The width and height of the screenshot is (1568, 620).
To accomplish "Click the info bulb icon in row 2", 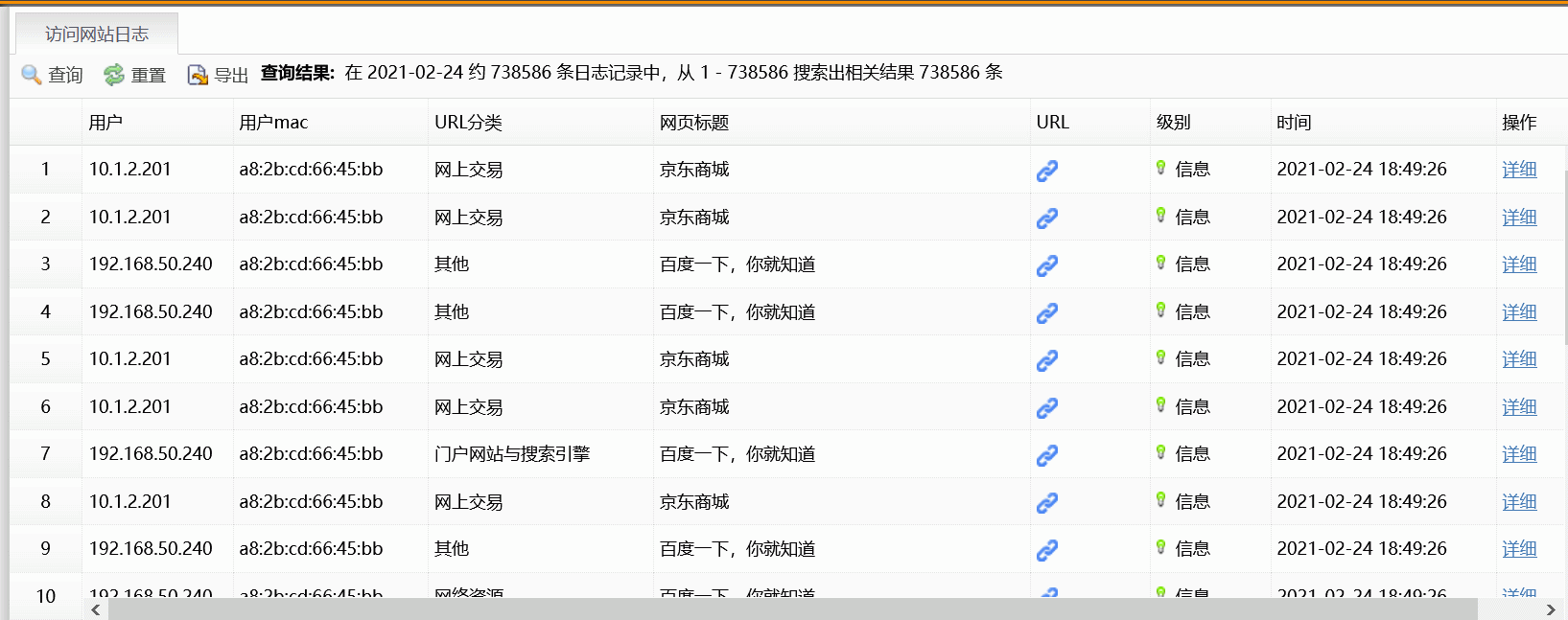I will pos(1160,216).
